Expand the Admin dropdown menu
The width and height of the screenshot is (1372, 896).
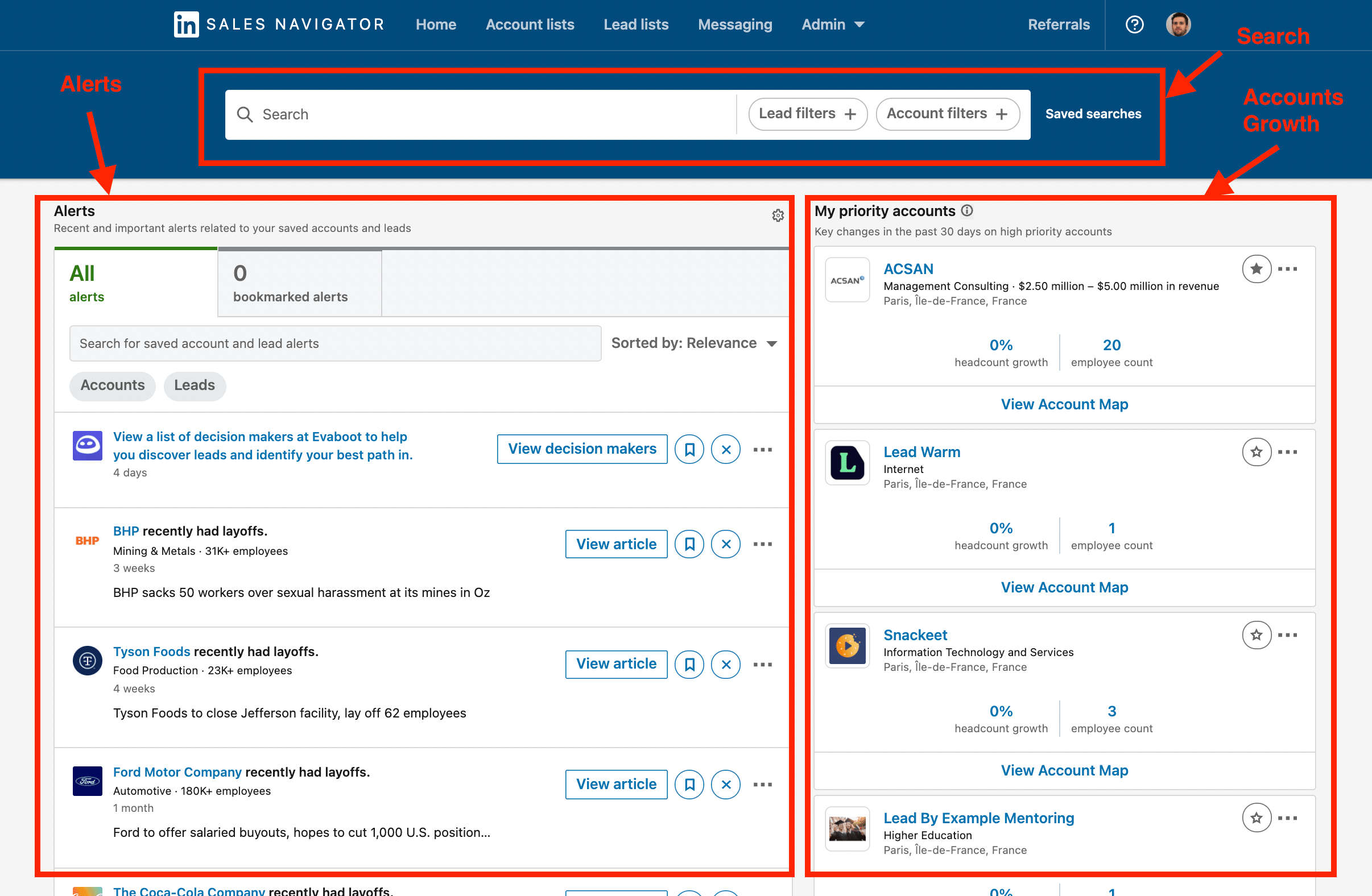tap(832, 24)
